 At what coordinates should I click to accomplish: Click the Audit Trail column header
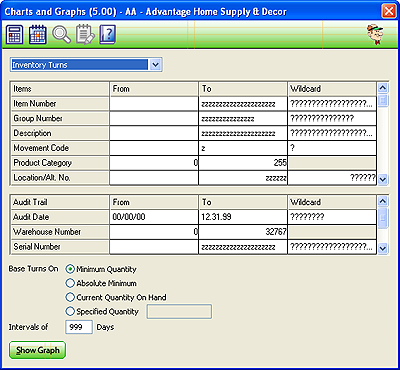pyautogui.click(x=60, y=202)
